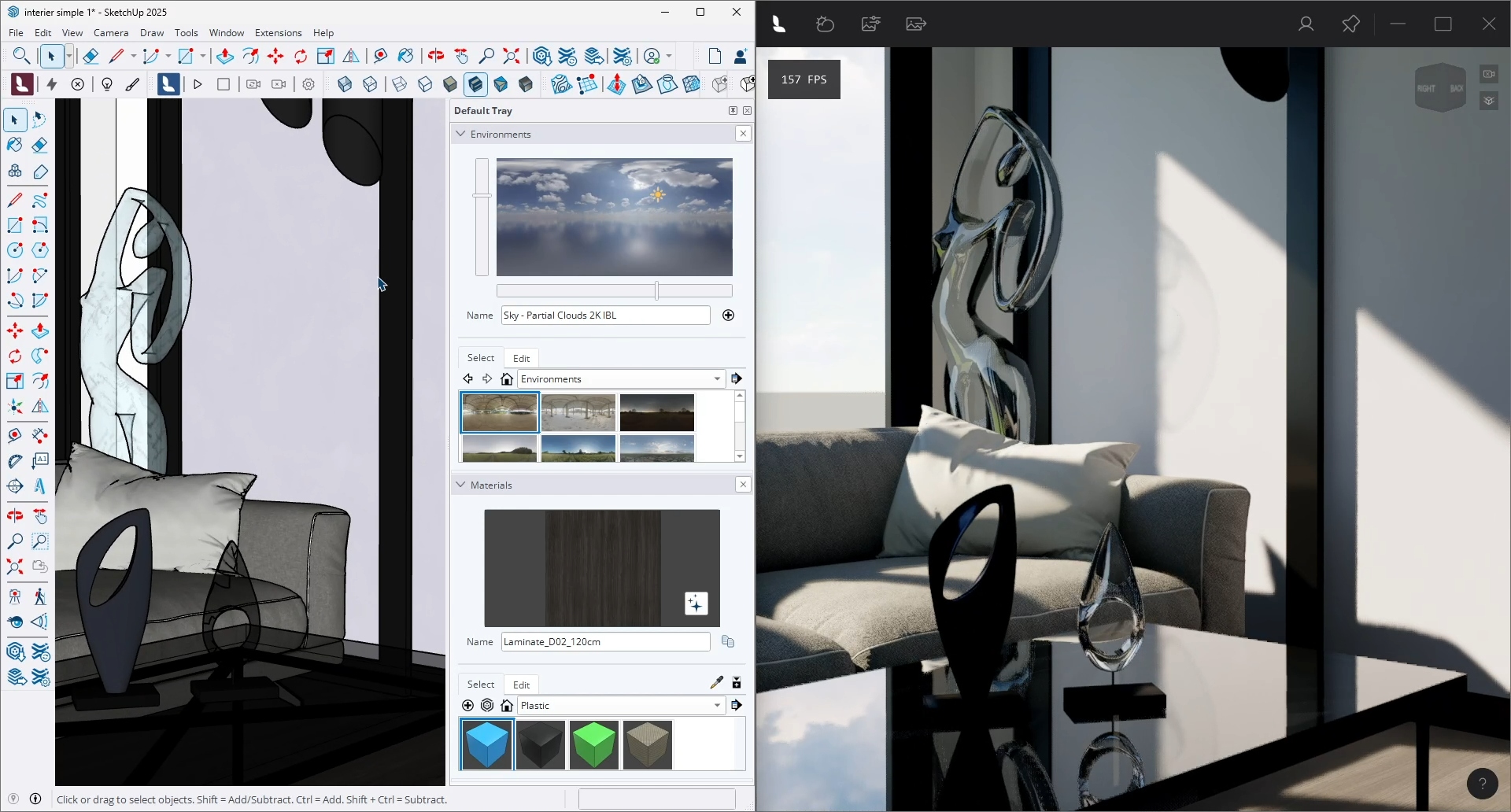Click create material plus button
The image size is (1511, 812).
pos(468,706)
